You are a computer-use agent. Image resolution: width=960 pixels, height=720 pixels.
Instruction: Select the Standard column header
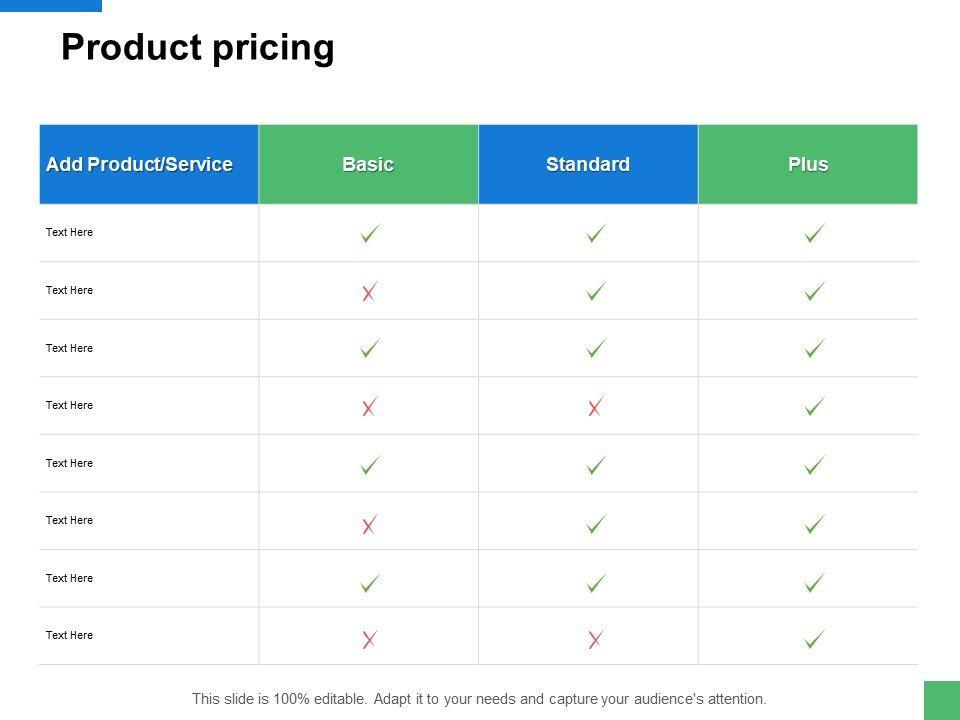pos(588,164)
